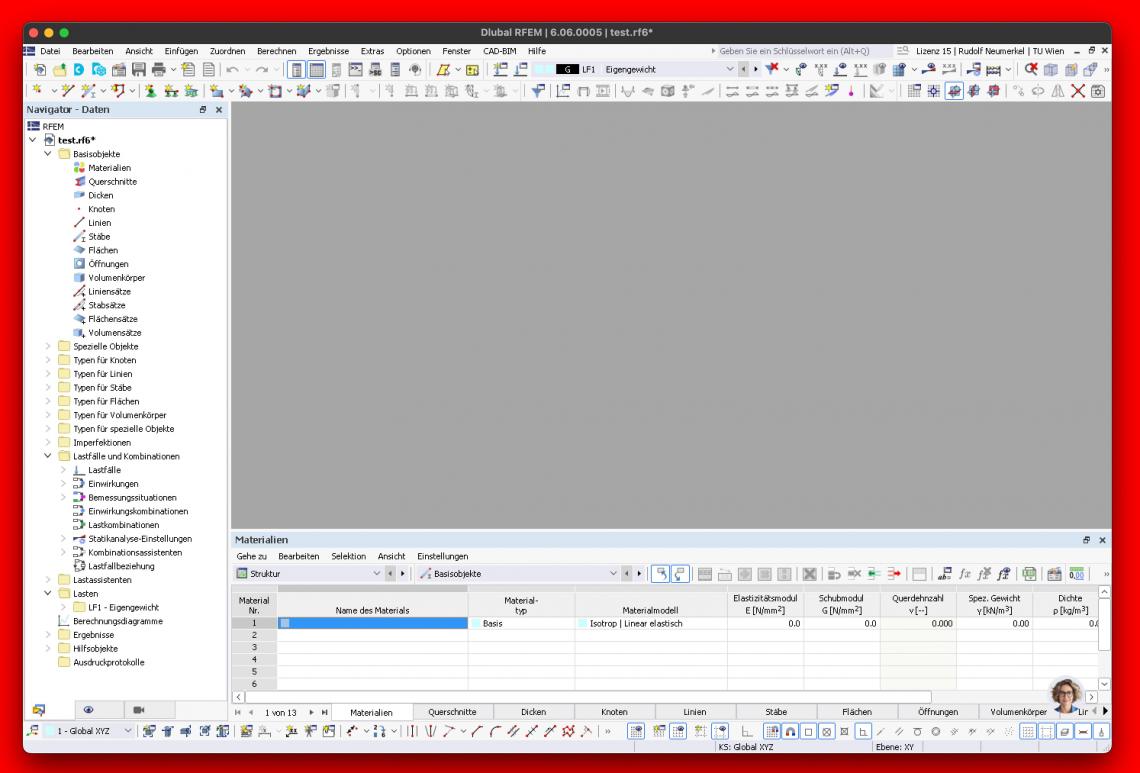
Task: Click the Save diskette icon in toolbar
Action: tap(138, 70)
